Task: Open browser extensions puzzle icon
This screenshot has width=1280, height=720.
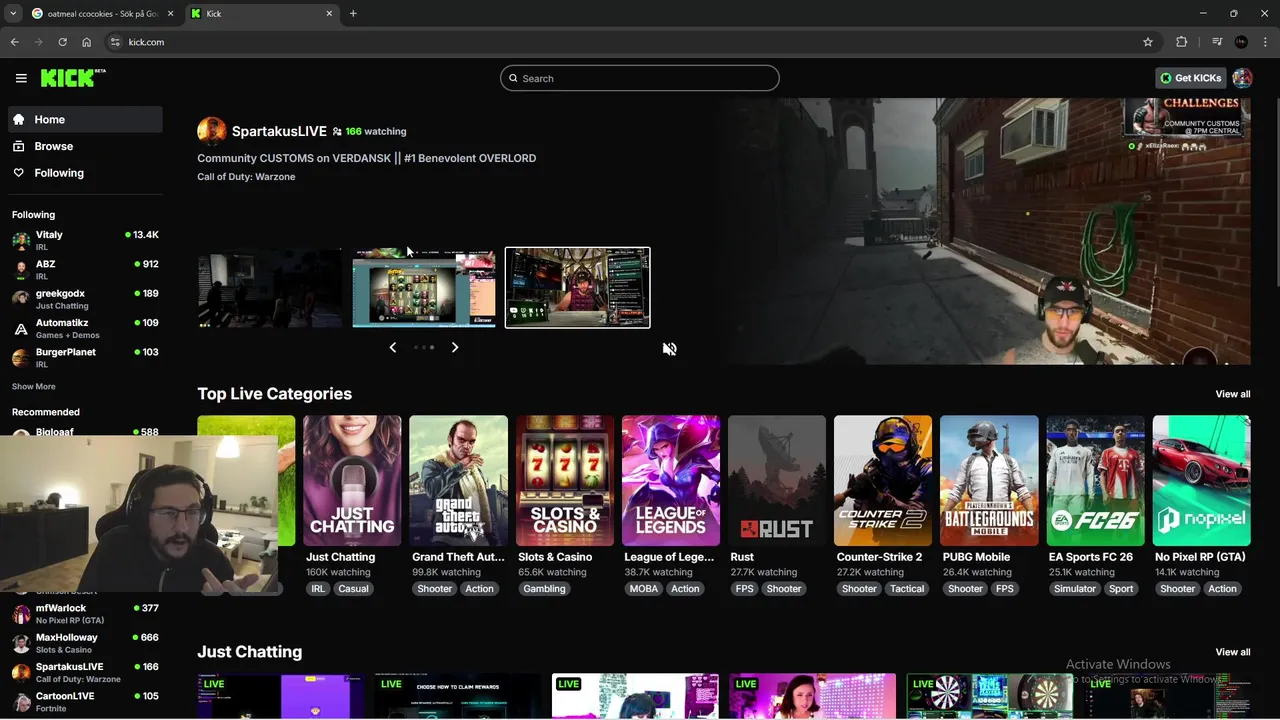Action: point(1182,42)
